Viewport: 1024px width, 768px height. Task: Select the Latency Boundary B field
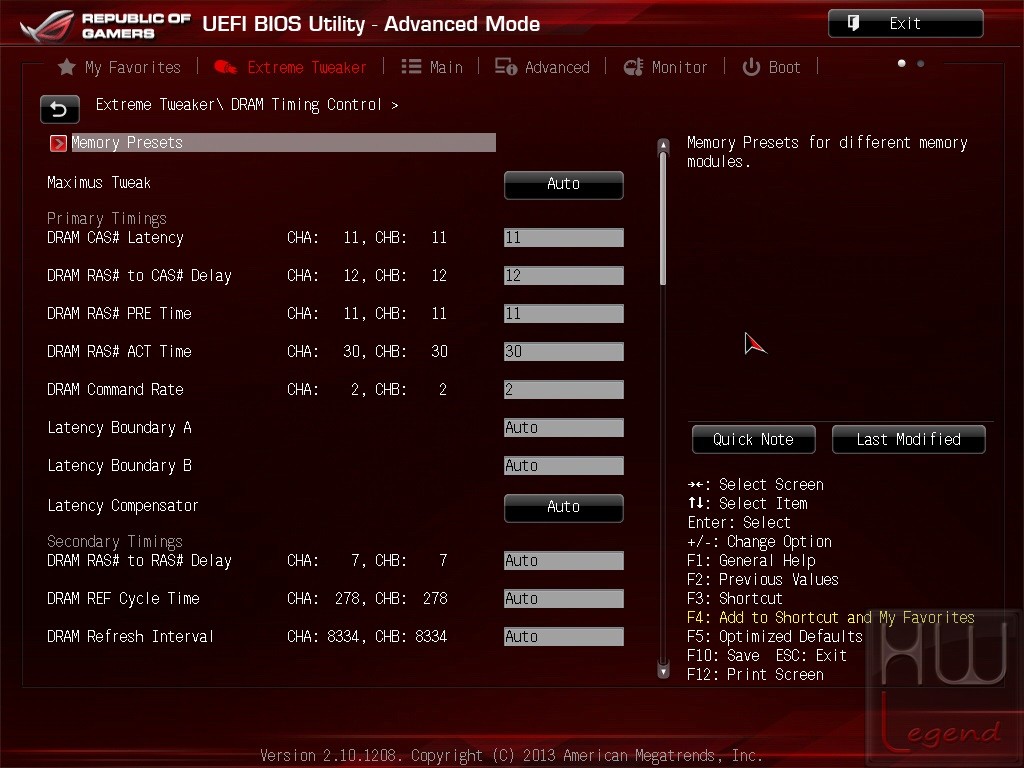(x=564, y=466)
